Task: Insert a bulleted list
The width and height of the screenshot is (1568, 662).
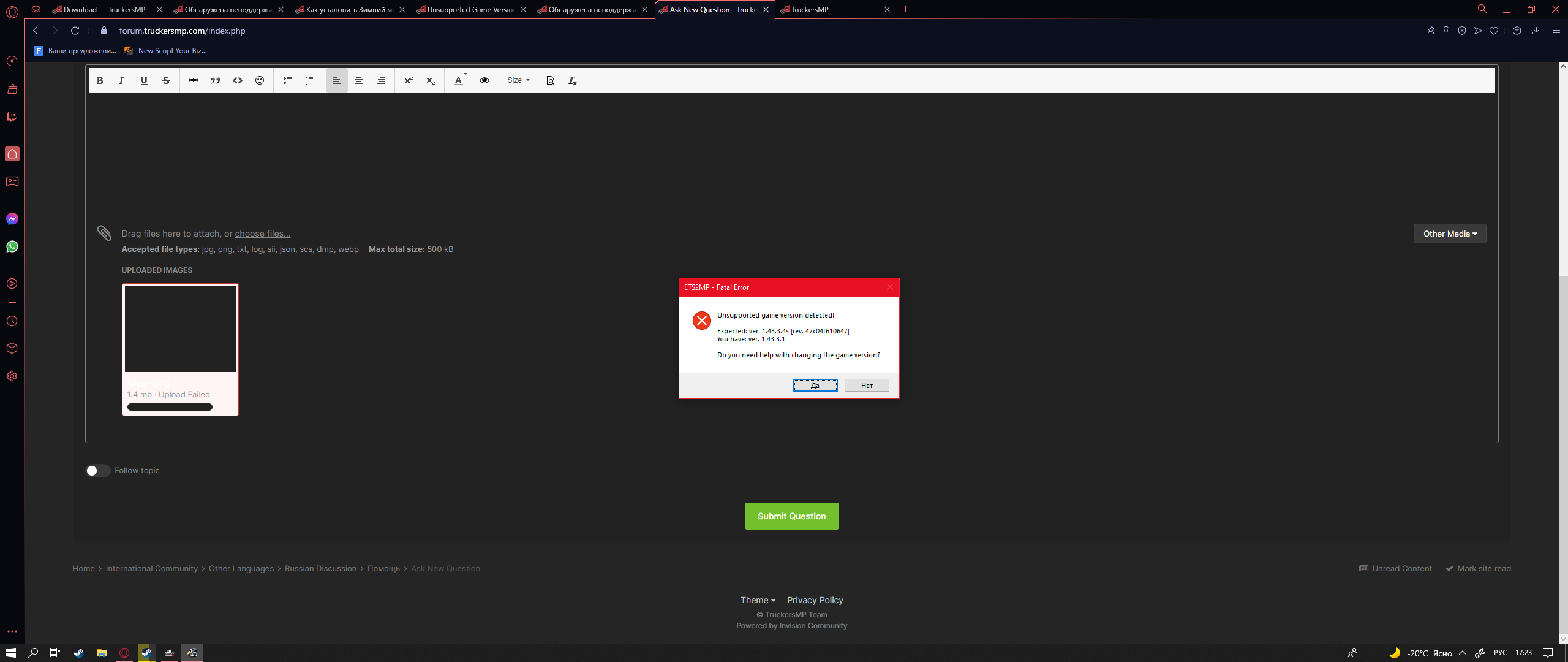Action: click(x=287, y=80)
